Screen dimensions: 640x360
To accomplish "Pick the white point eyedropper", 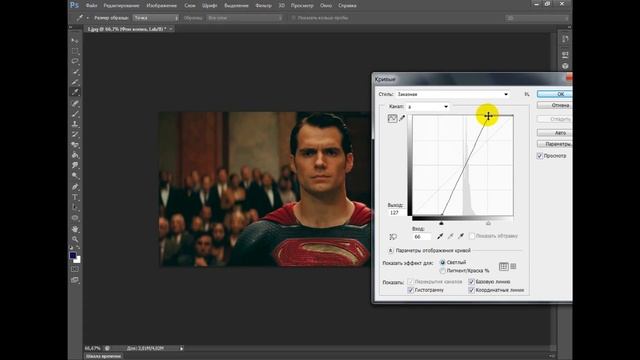I will point(461,236).
